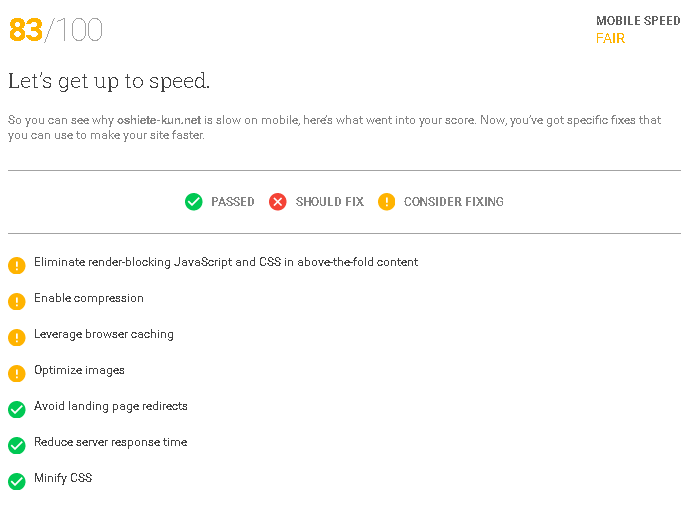Select the Minify CSS item
The image size is (688, 508).
(x=63, y=478)
